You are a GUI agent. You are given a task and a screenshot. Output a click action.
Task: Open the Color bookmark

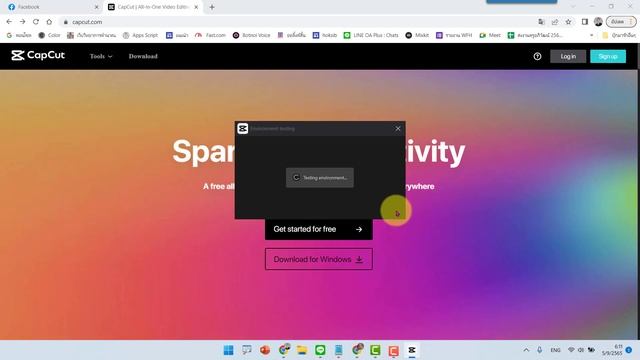tap(49, 35)
